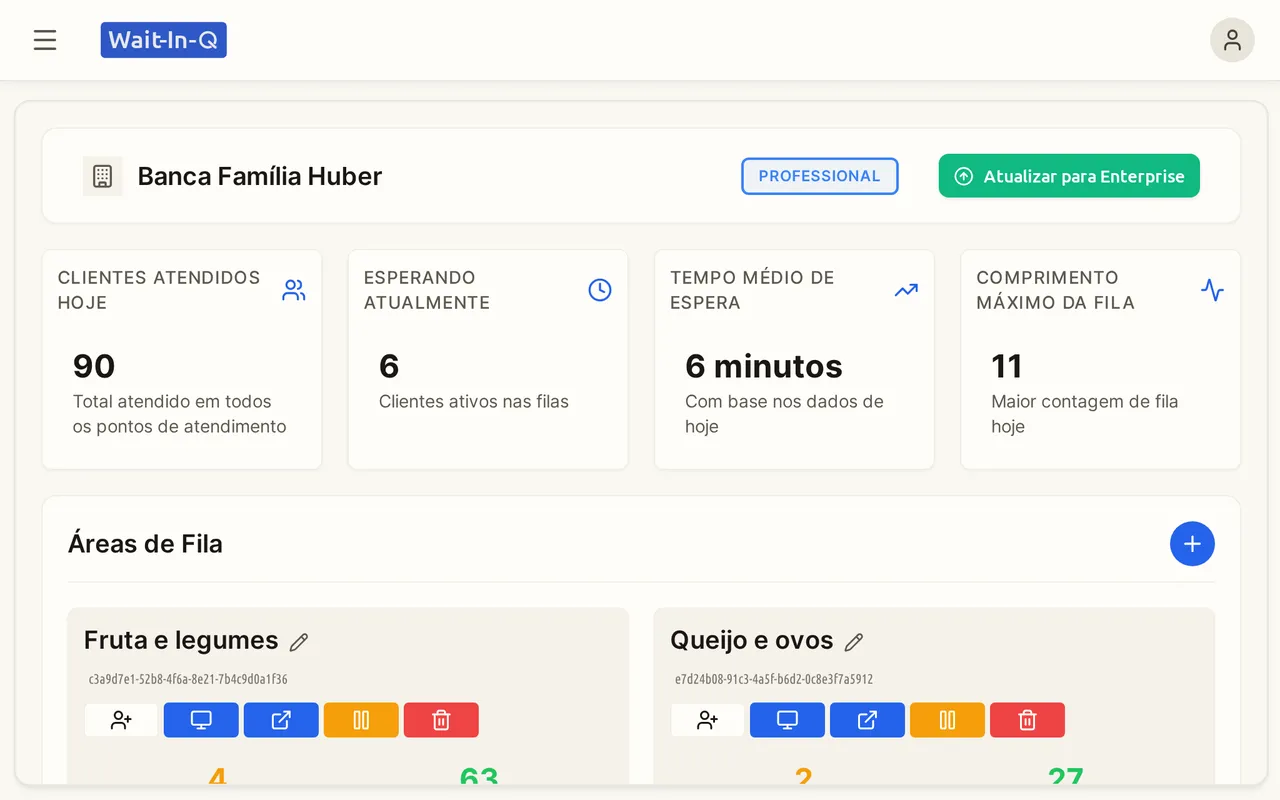The image size is (1280, 800).
Task: Delete the Queijo e ovos queue
Action: coord(1027,720)
